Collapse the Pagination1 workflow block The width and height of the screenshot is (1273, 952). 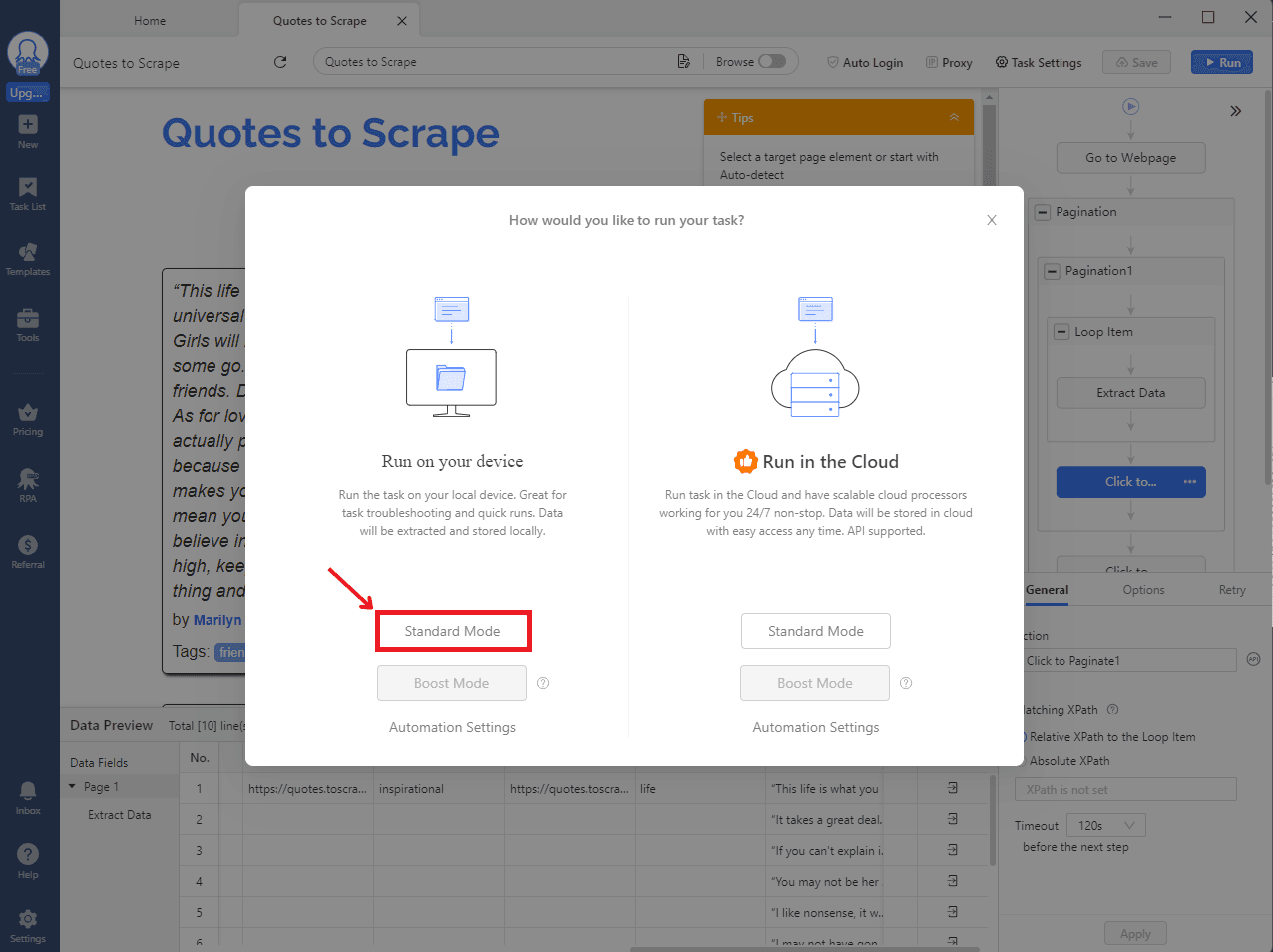(1052, 271)
